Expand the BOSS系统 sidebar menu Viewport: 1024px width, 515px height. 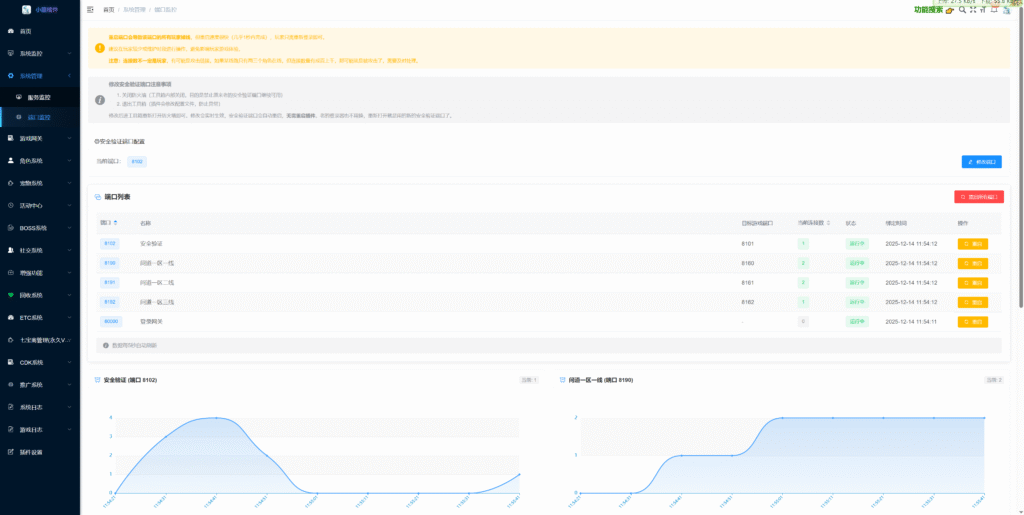tap(40, 227)
